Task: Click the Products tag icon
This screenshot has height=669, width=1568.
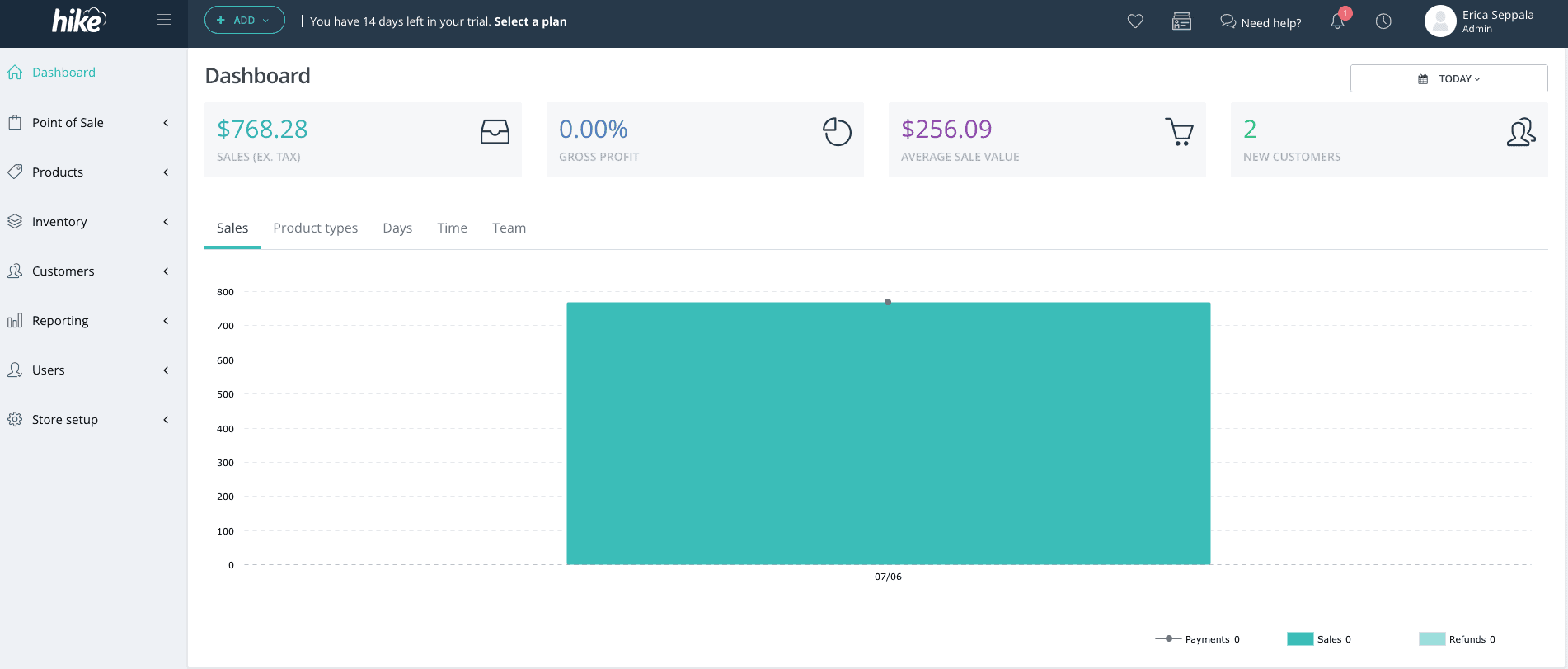Action: coord(15,172)
